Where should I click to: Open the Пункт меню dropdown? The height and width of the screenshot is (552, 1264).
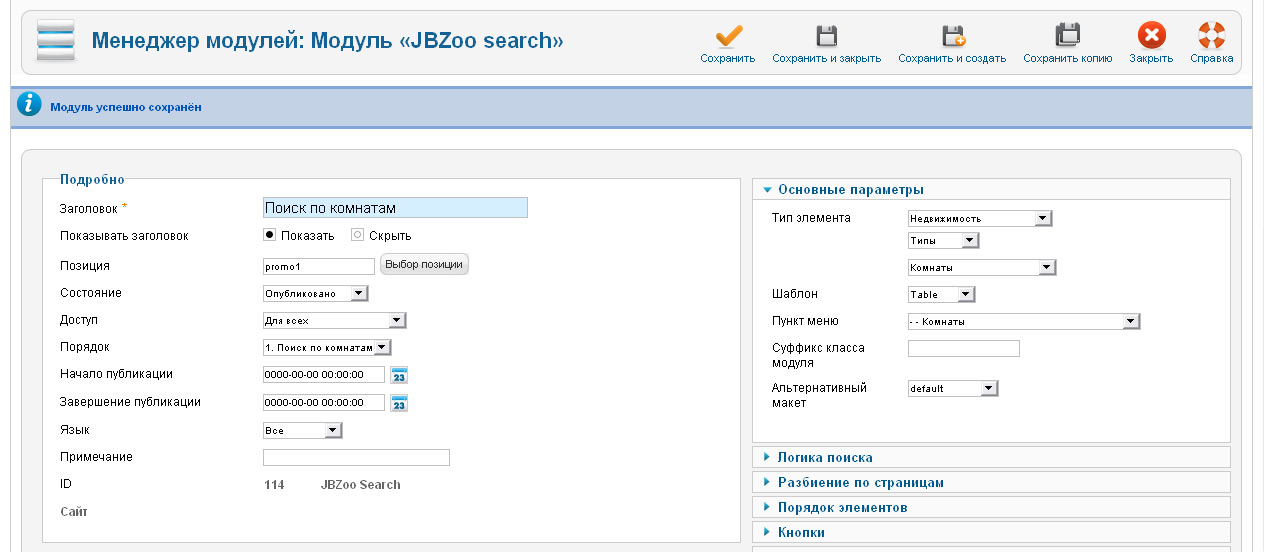click(1023, 322)
